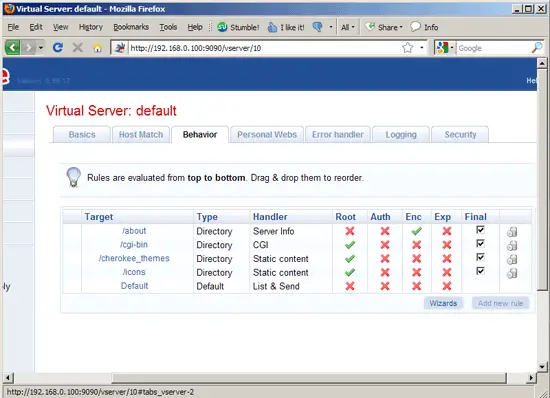Click the search magnifier in the Google box

[x=537, y=48]
